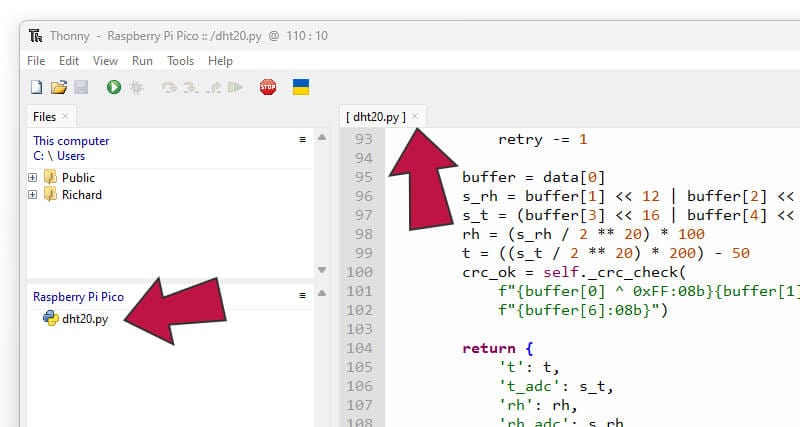800x427 pixels.
Task: Open the Help menu
Action: point(220,61)
